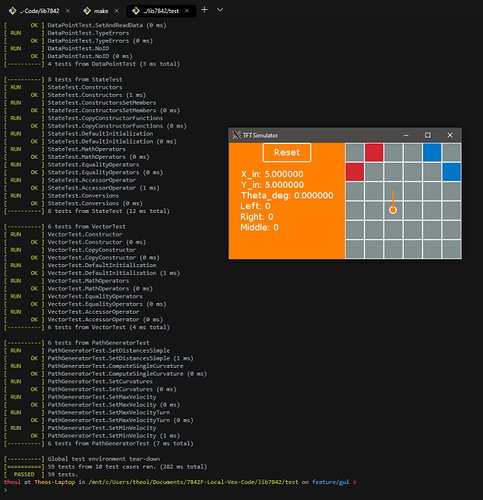Switch to the make terminal tab
This screenshot has height=500, width=483.
coord(101,11)
